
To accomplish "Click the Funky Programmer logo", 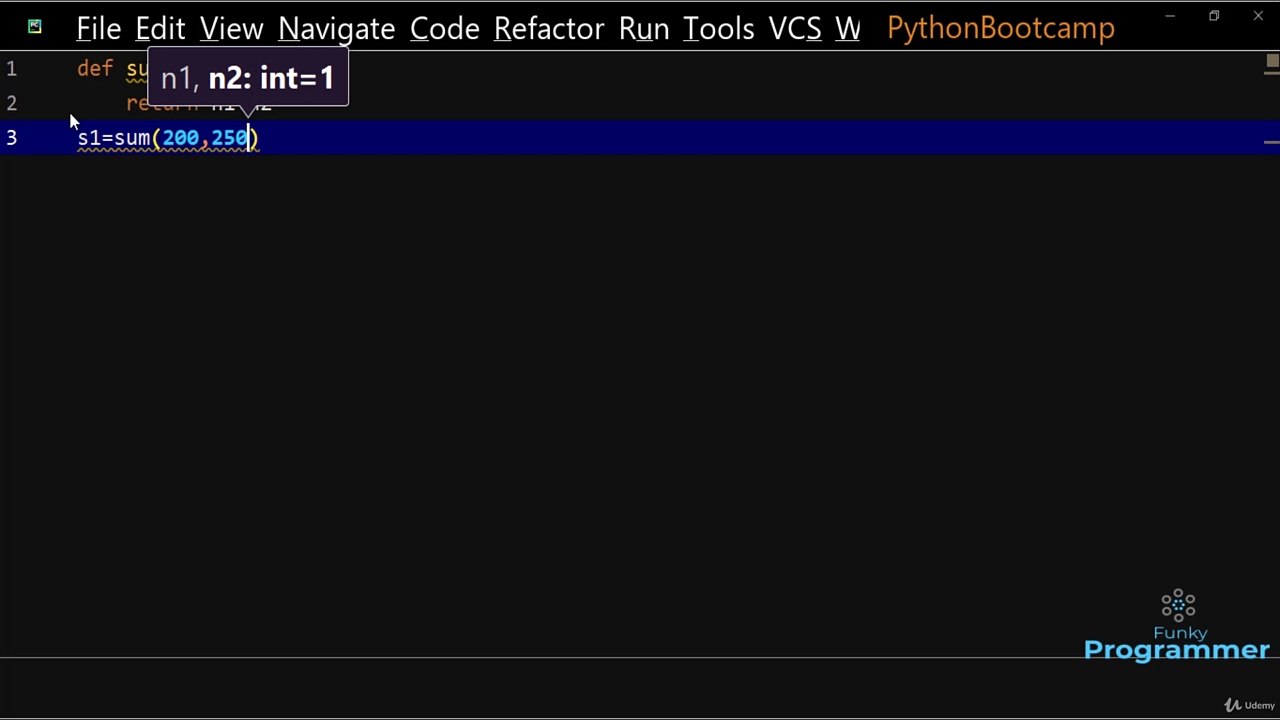I will coord(1177,626).
